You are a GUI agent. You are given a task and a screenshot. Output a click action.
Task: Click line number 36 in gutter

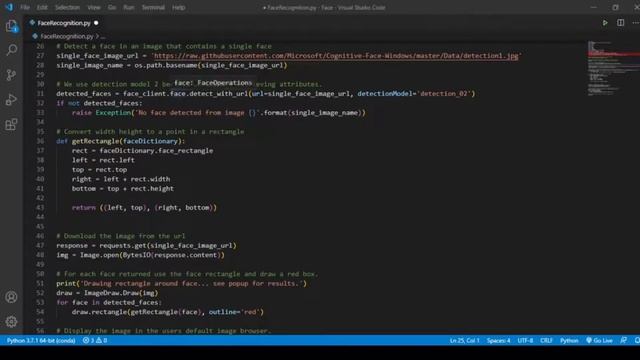(40, 141)
